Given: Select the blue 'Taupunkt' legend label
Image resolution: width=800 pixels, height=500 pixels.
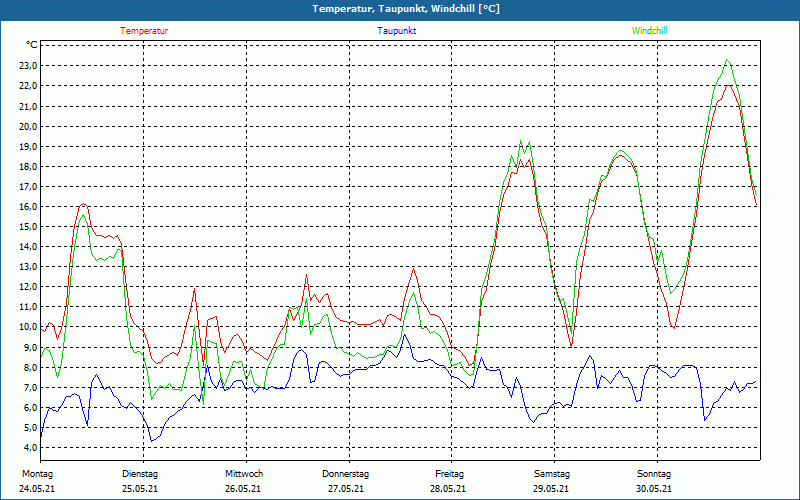Looking at the screenshot, I should [396, 31].
